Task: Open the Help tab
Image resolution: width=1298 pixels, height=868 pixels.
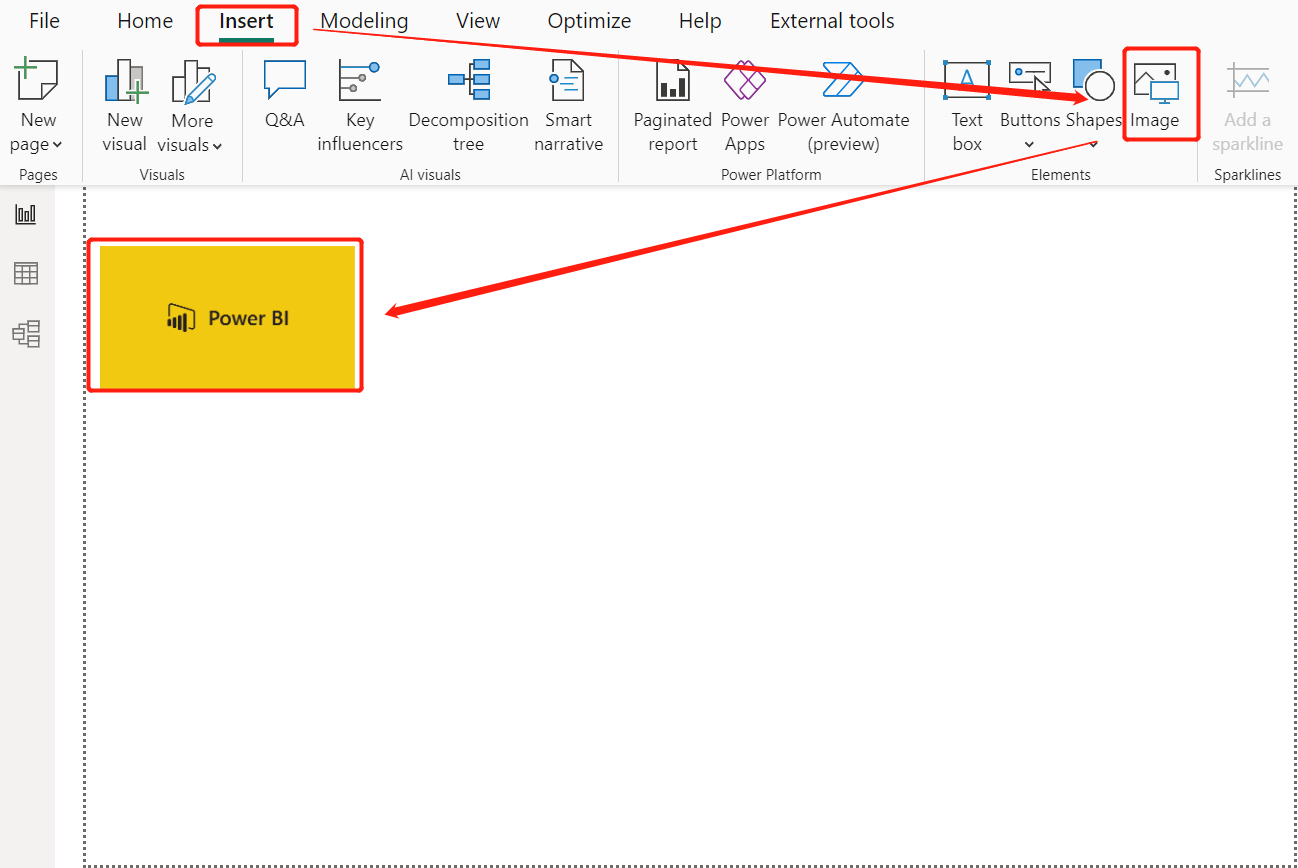Action: coord(700,21)
